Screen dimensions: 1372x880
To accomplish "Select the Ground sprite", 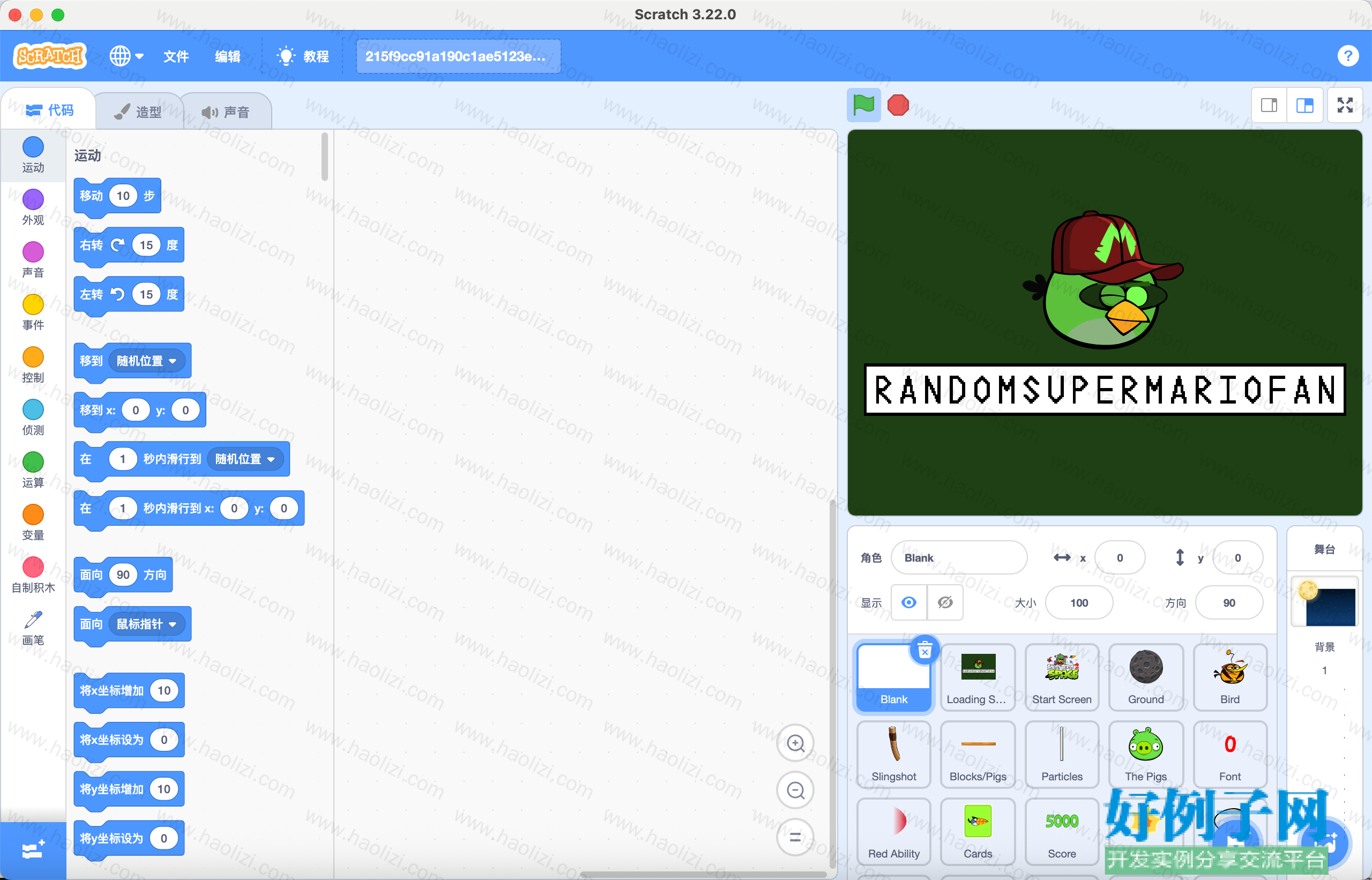I will click(x=1146, y=678).
